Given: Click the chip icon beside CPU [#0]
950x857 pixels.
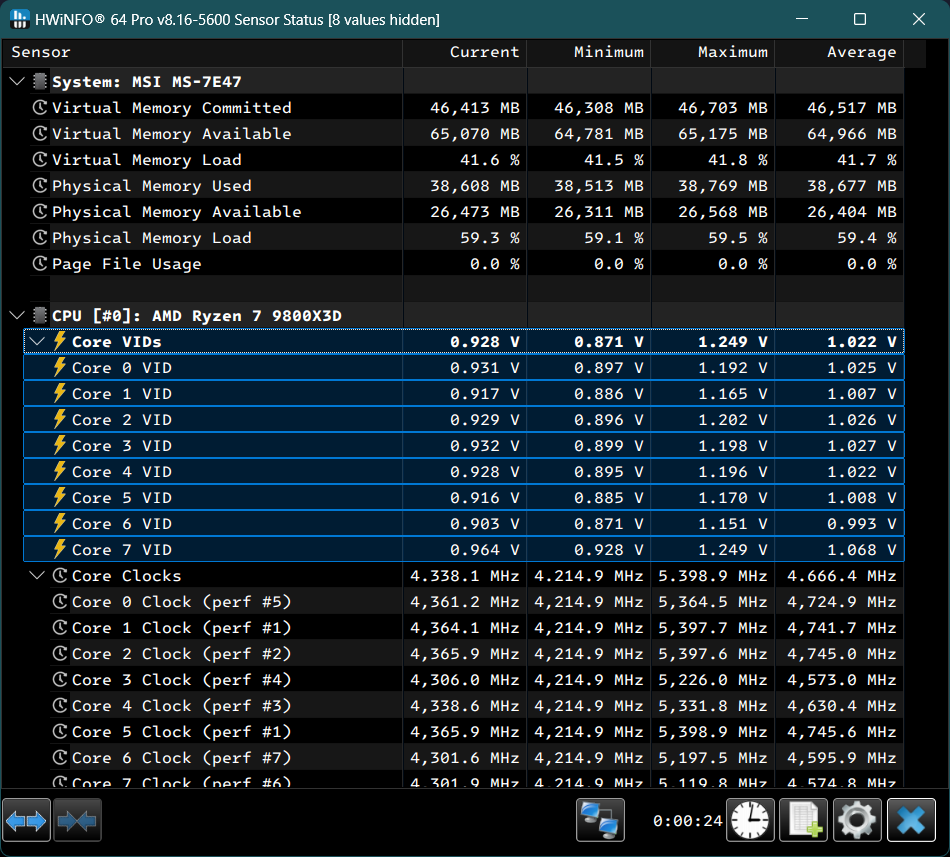Looking at the screenshot, I should coord(40,315).
